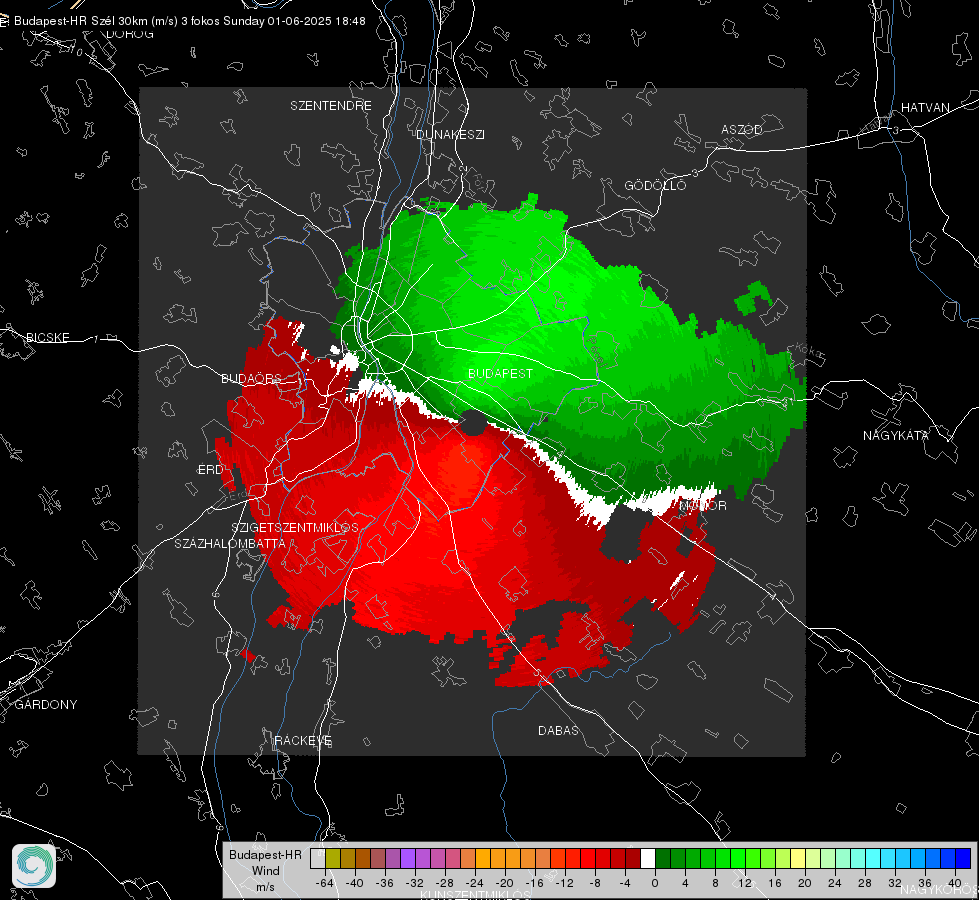Click the Budapest-HR legend heading
The height and width of the screenshot is (900, 979).
265,855
